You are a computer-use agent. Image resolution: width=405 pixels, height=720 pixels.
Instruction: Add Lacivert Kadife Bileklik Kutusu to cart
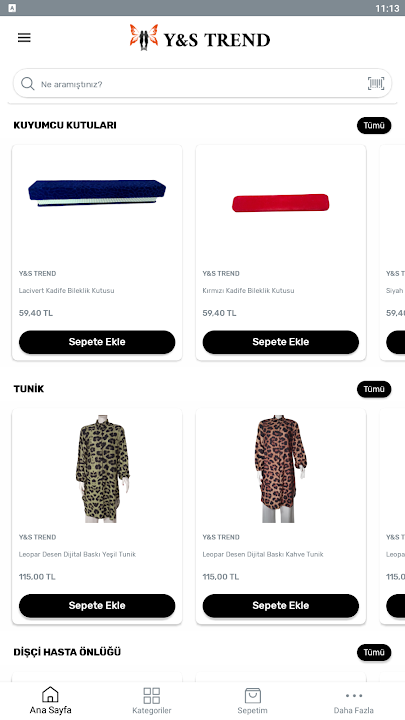97,342
